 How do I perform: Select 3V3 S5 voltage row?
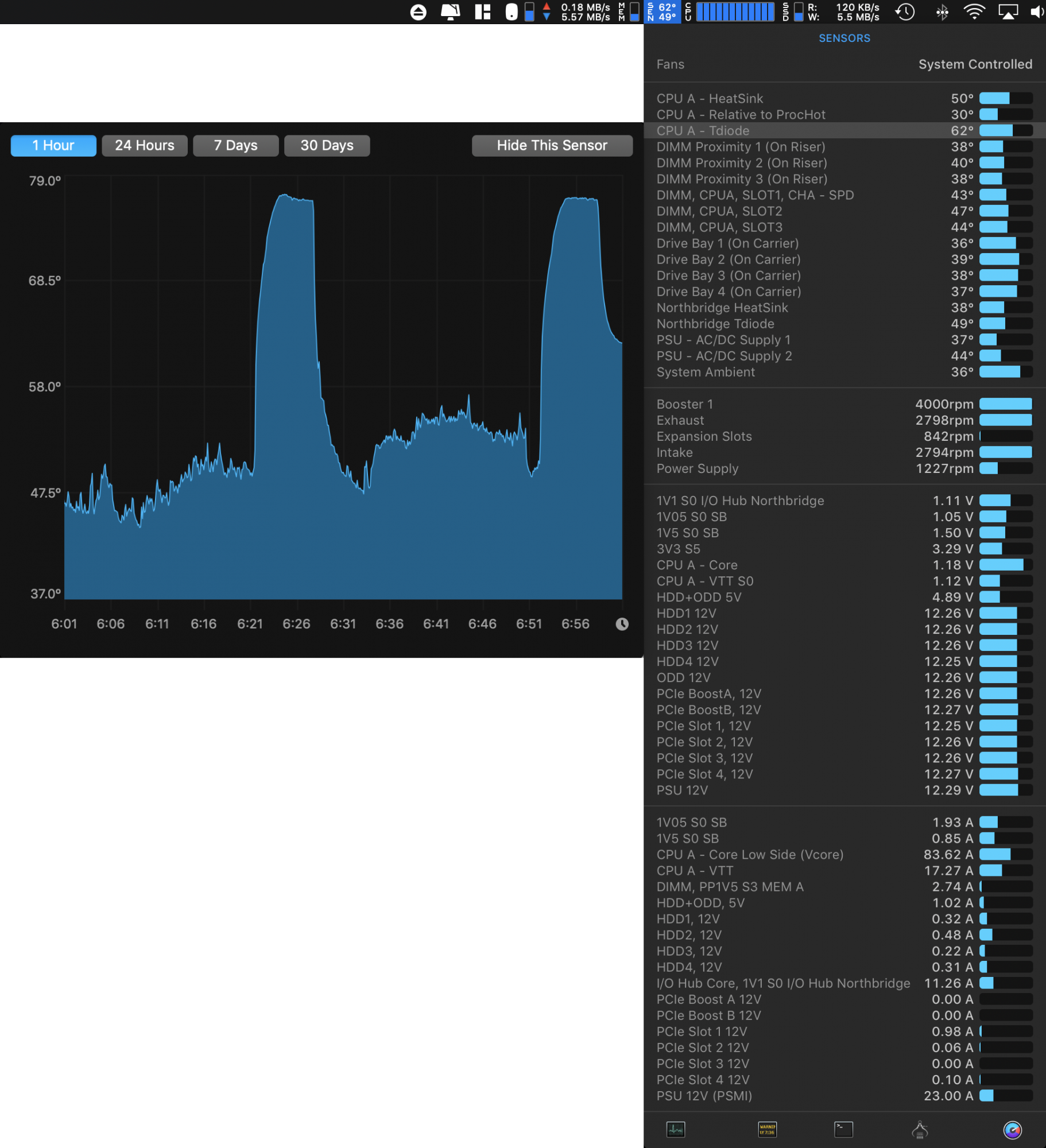[x=844, y=549]
